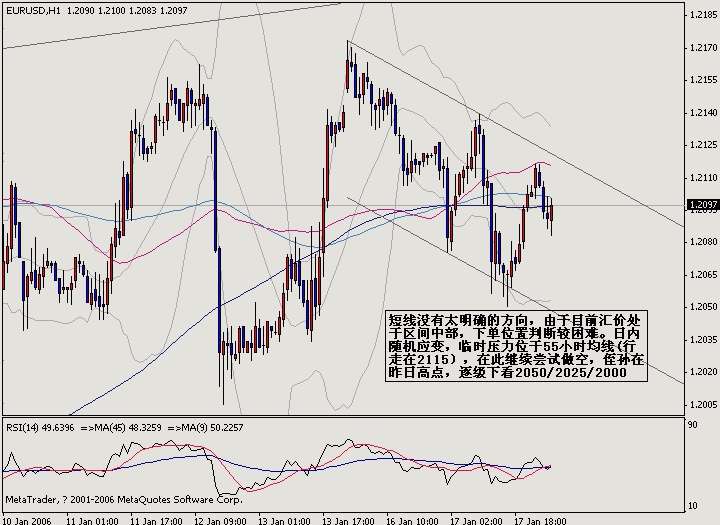
Task: Click the 13 Jan 17:00 time label
Action: pyautogui.click(x=348, y=521)
